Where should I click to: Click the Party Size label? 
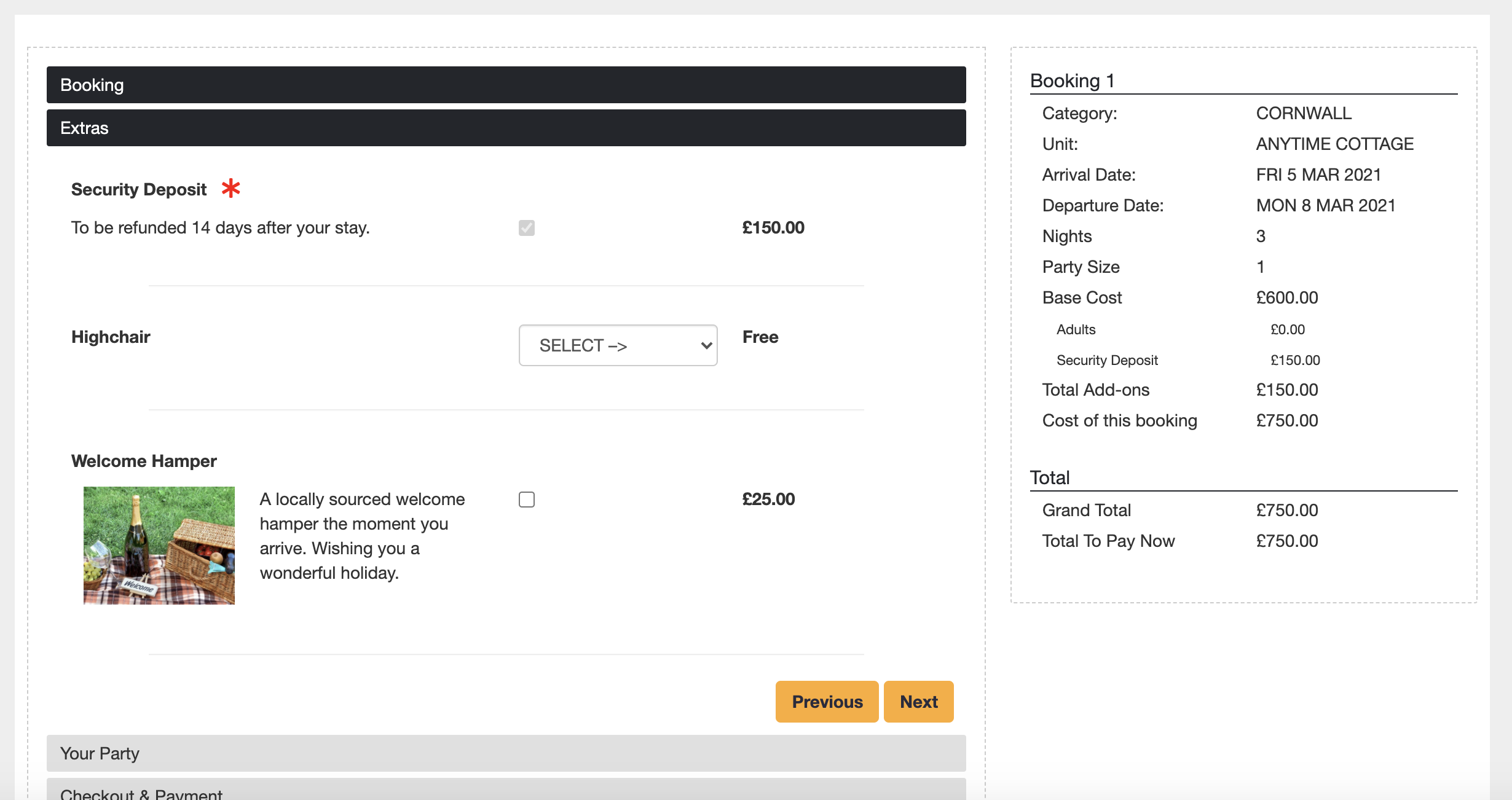coord(1081,267)
